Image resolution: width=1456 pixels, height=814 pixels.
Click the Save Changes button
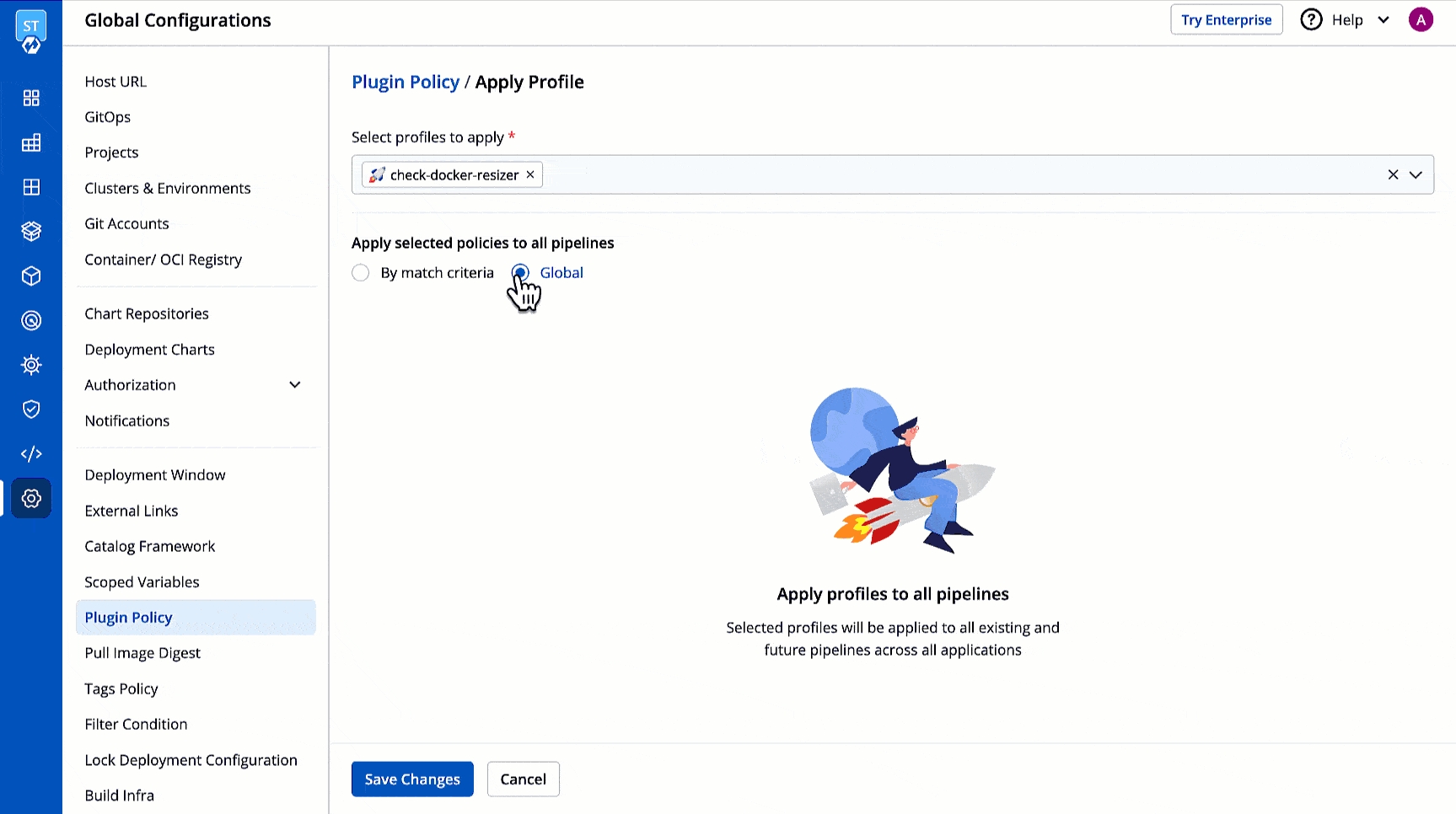412,779
